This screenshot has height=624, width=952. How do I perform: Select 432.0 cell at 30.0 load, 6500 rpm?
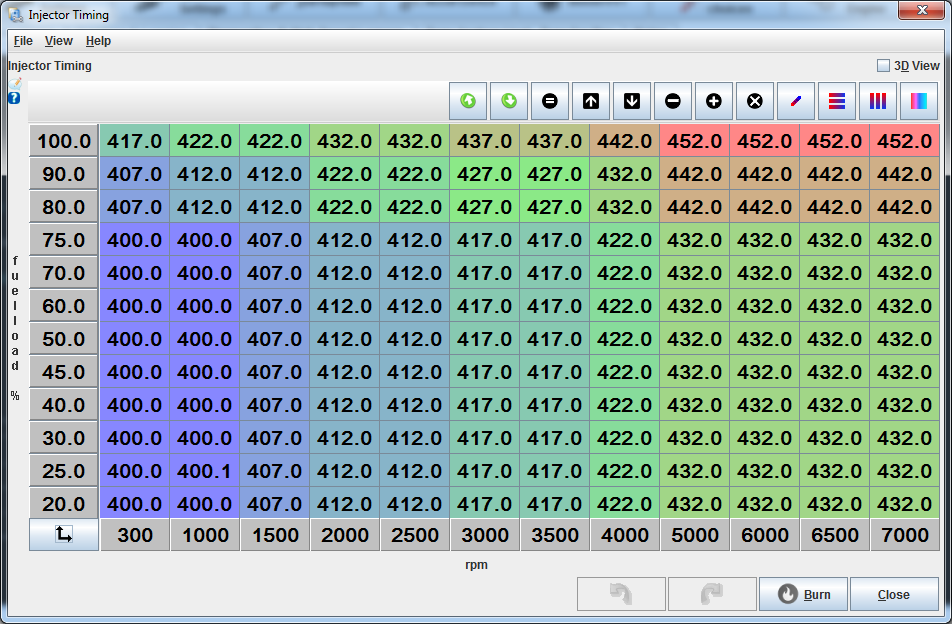point(835,438)
